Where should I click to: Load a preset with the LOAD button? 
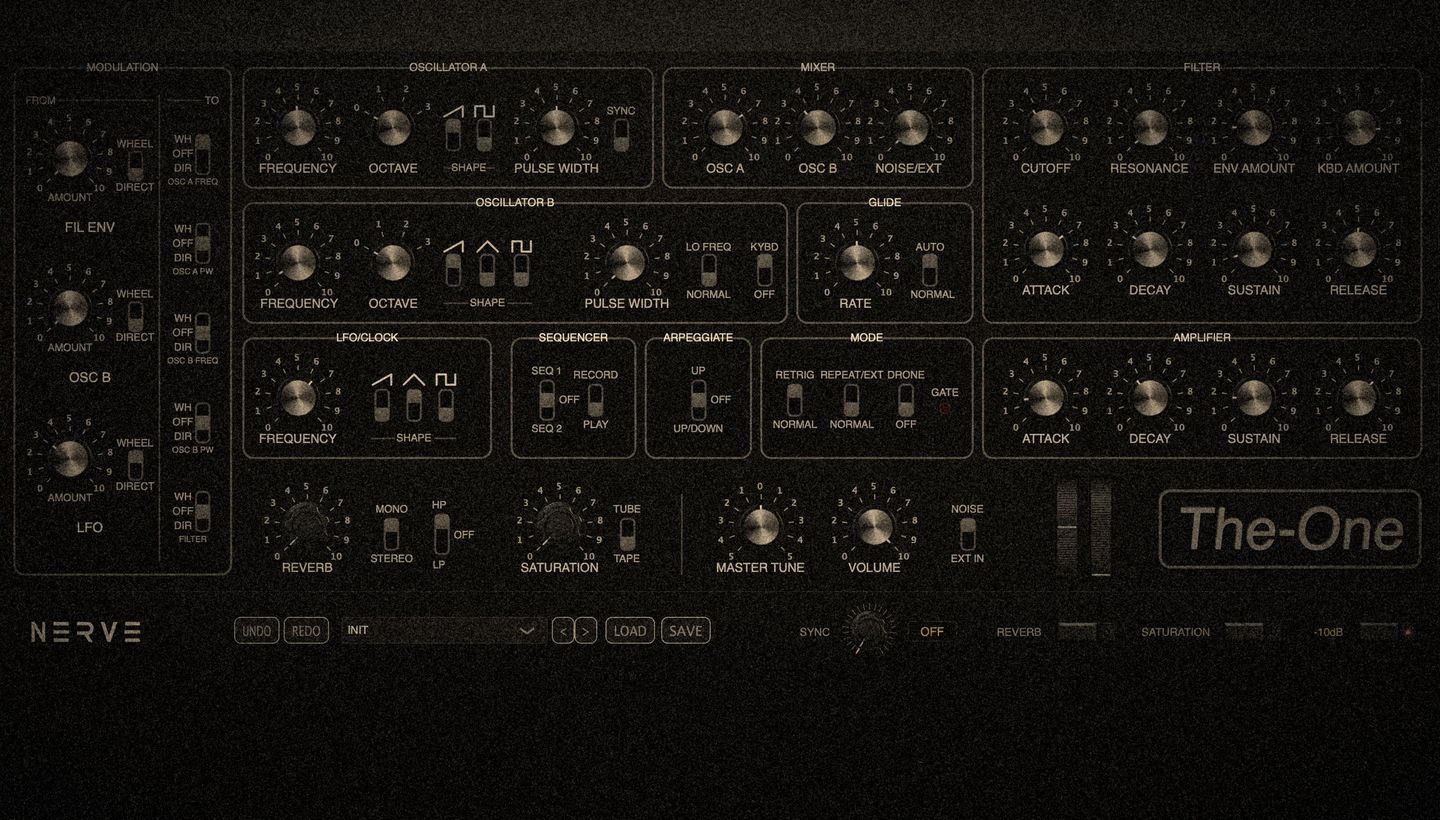[x=630, y=631]
